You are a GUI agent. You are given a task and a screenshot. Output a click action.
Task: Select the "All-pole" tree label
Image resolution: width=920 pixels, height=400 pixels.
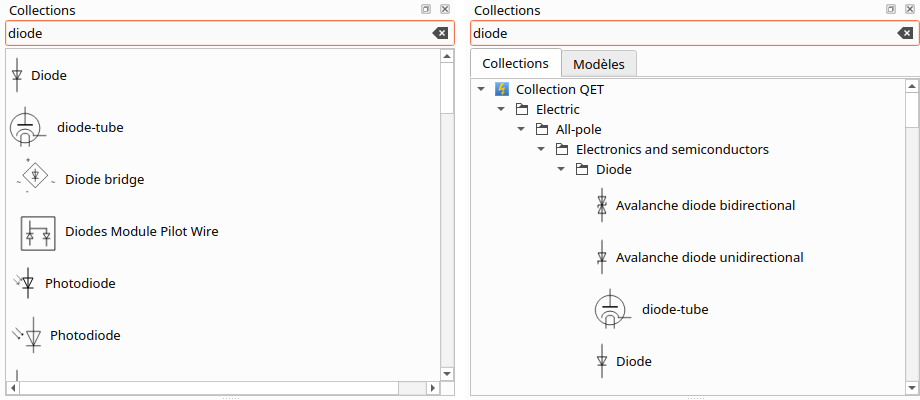tap(579, 130)
